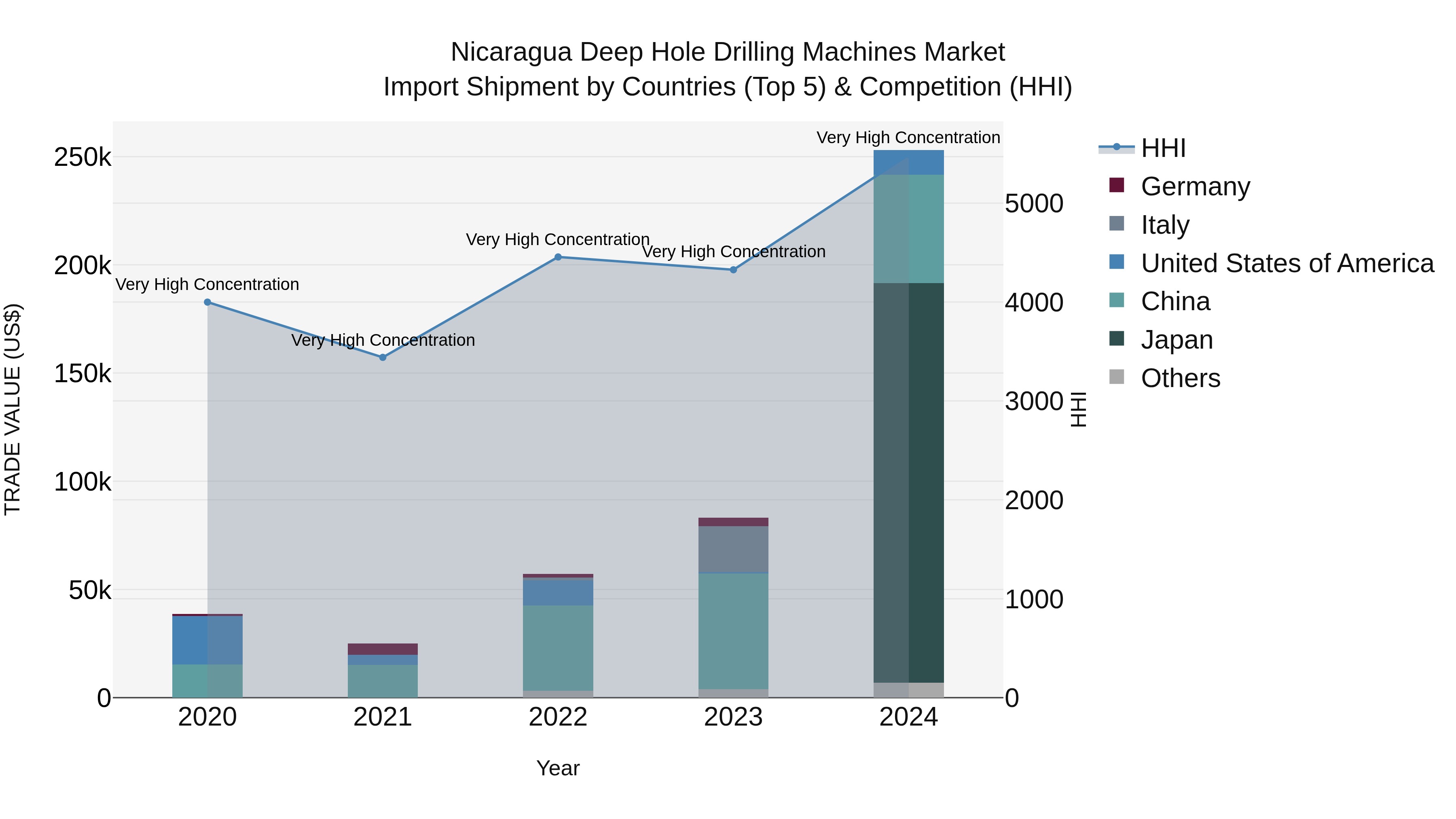Image resolution: width=1456 pixels, height=819 pixels.
Task: Select the 2023 HHI data point
Action: [x=734, y=270]
